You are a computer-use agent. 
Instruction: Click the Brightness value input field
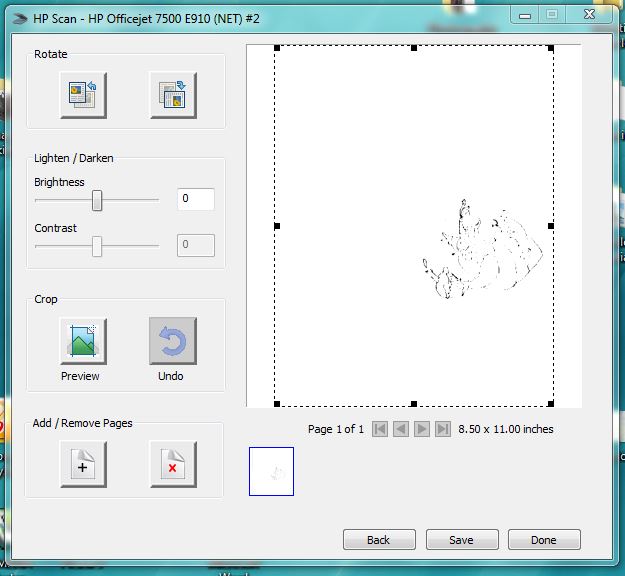196,199
